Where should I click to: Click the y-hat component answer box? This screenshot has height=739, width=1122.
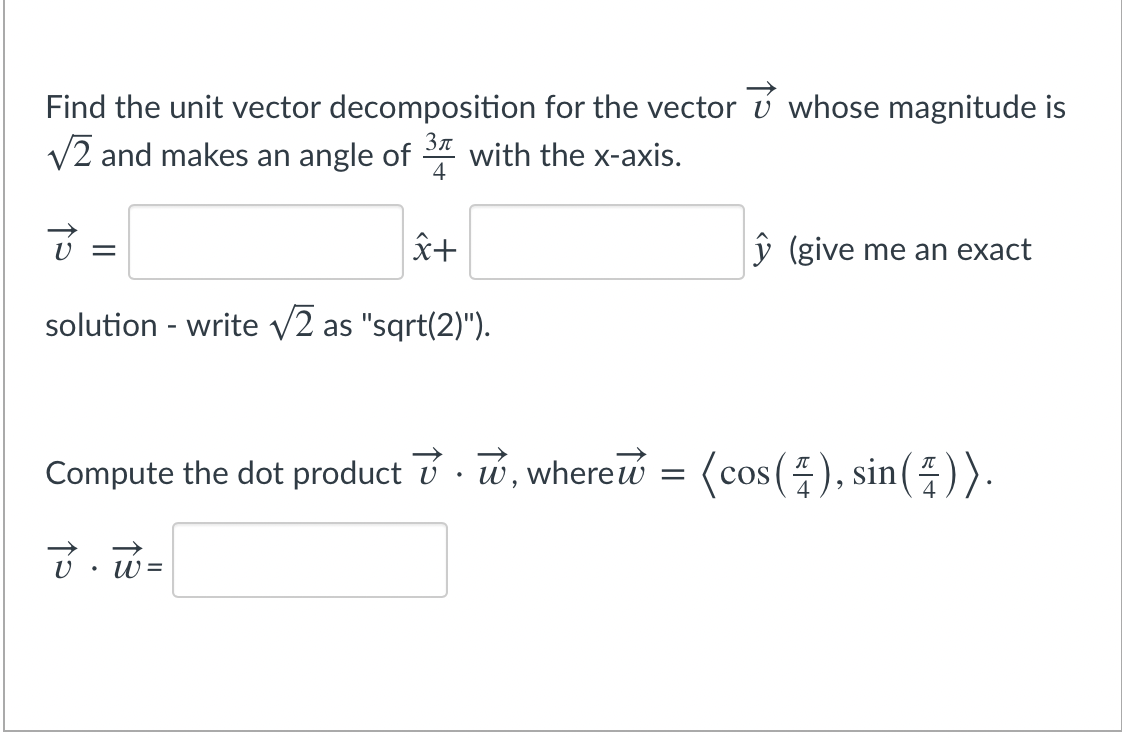point(607,242)
